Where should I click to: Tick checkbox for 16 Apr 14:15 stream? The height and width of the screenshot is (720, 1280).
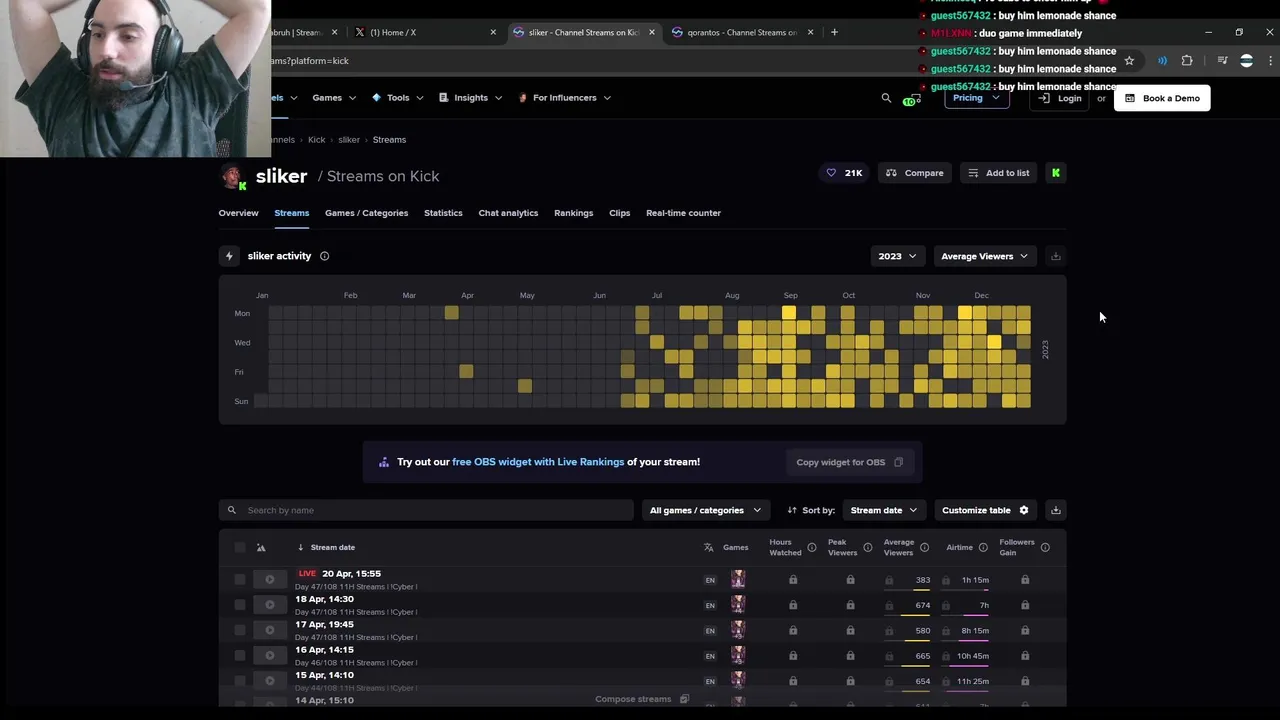(x=239, y=655)
